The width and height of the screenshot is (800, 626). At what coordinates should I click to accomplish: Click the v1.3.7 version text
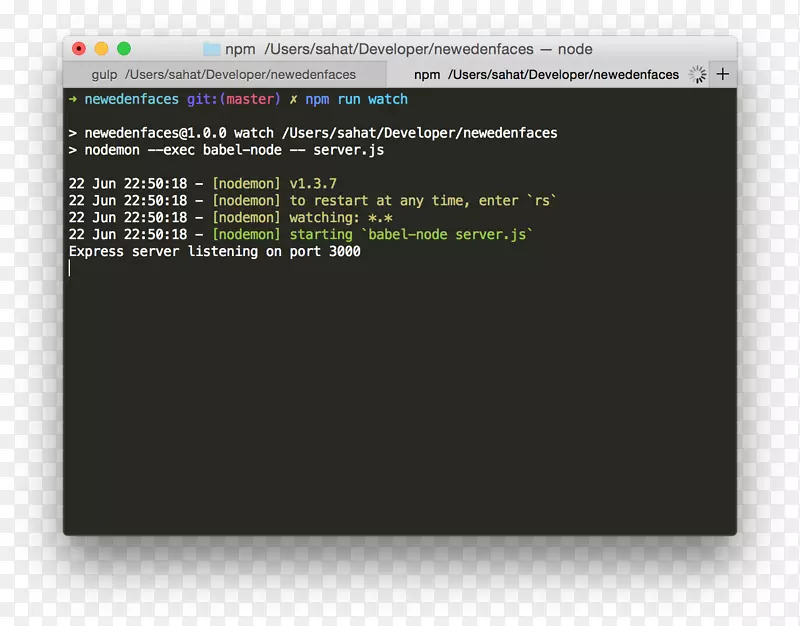(315, 183)
